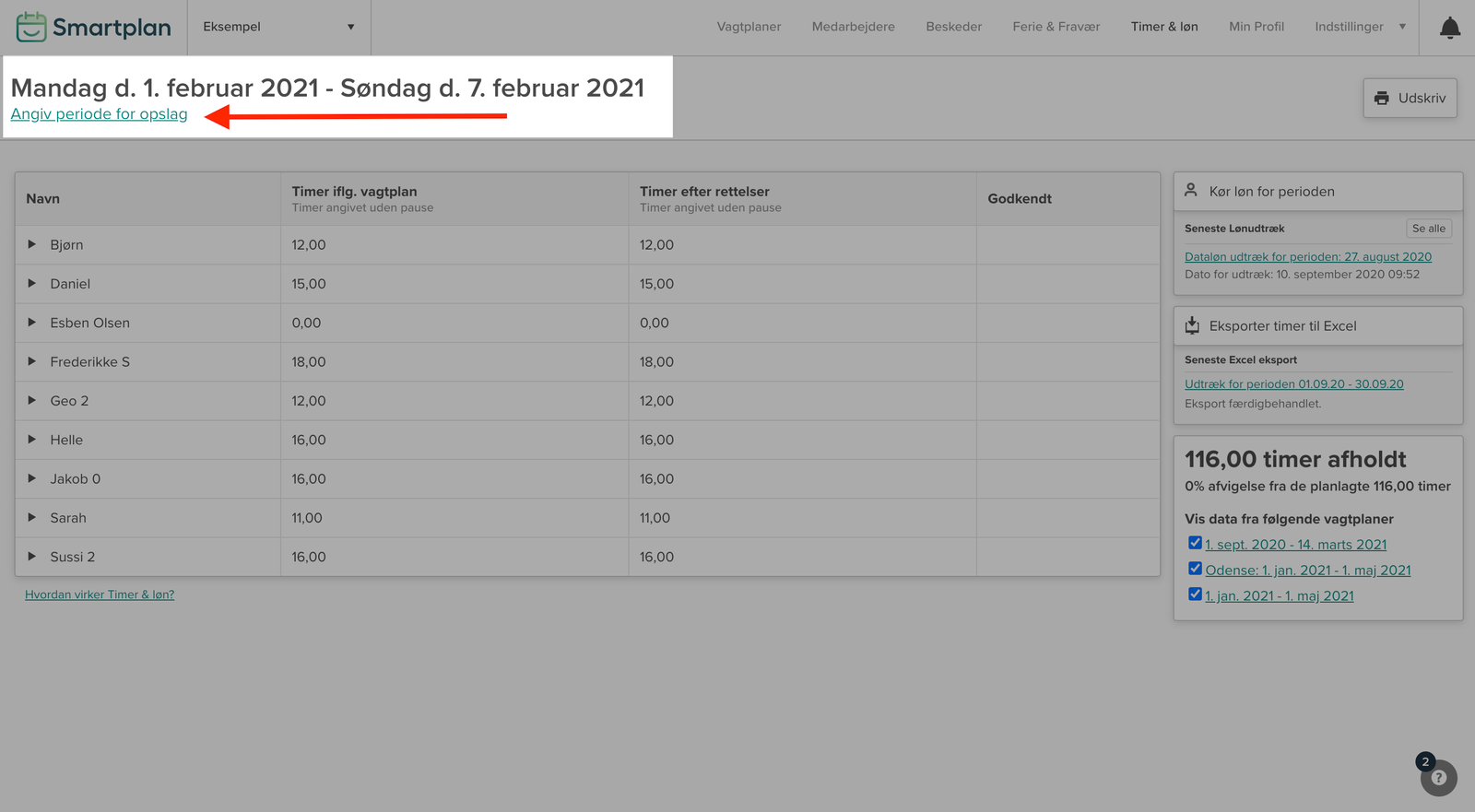1475x812 pixels.
Task: Open Ferie & Fravær section
Action: pyautogui.click(x=1056, y=27)
